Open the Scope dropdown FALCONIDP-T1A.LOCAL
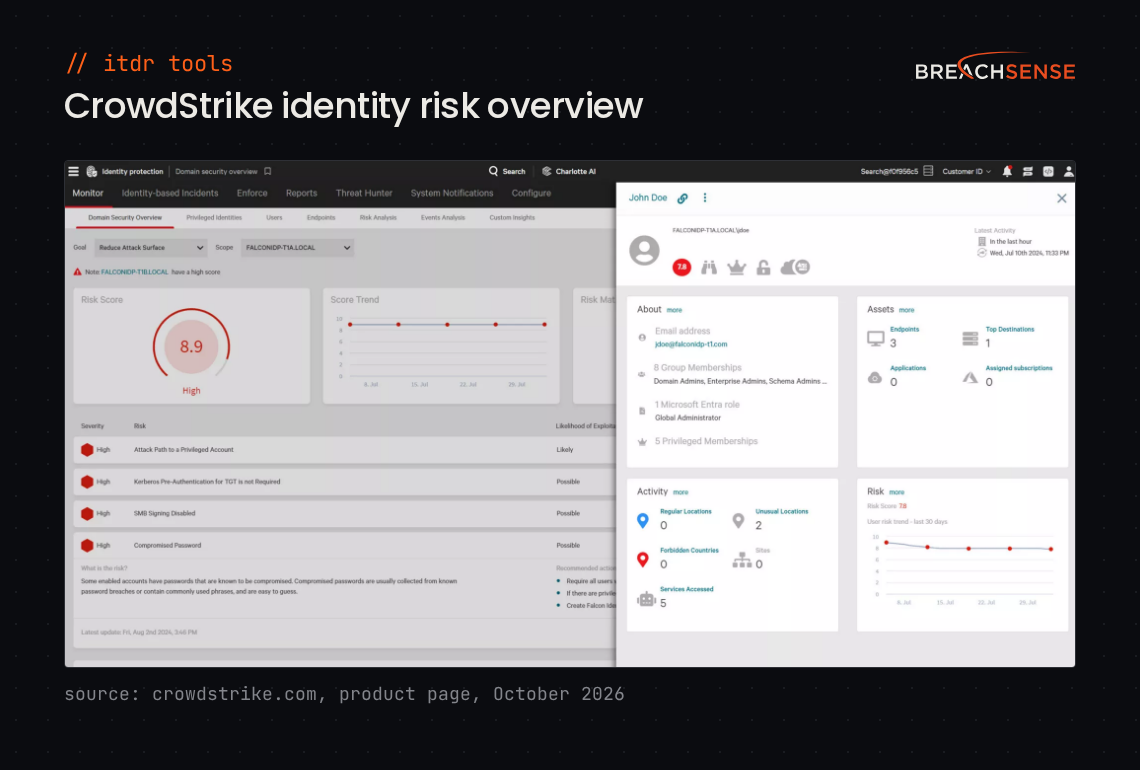 (x=297, y=248)
